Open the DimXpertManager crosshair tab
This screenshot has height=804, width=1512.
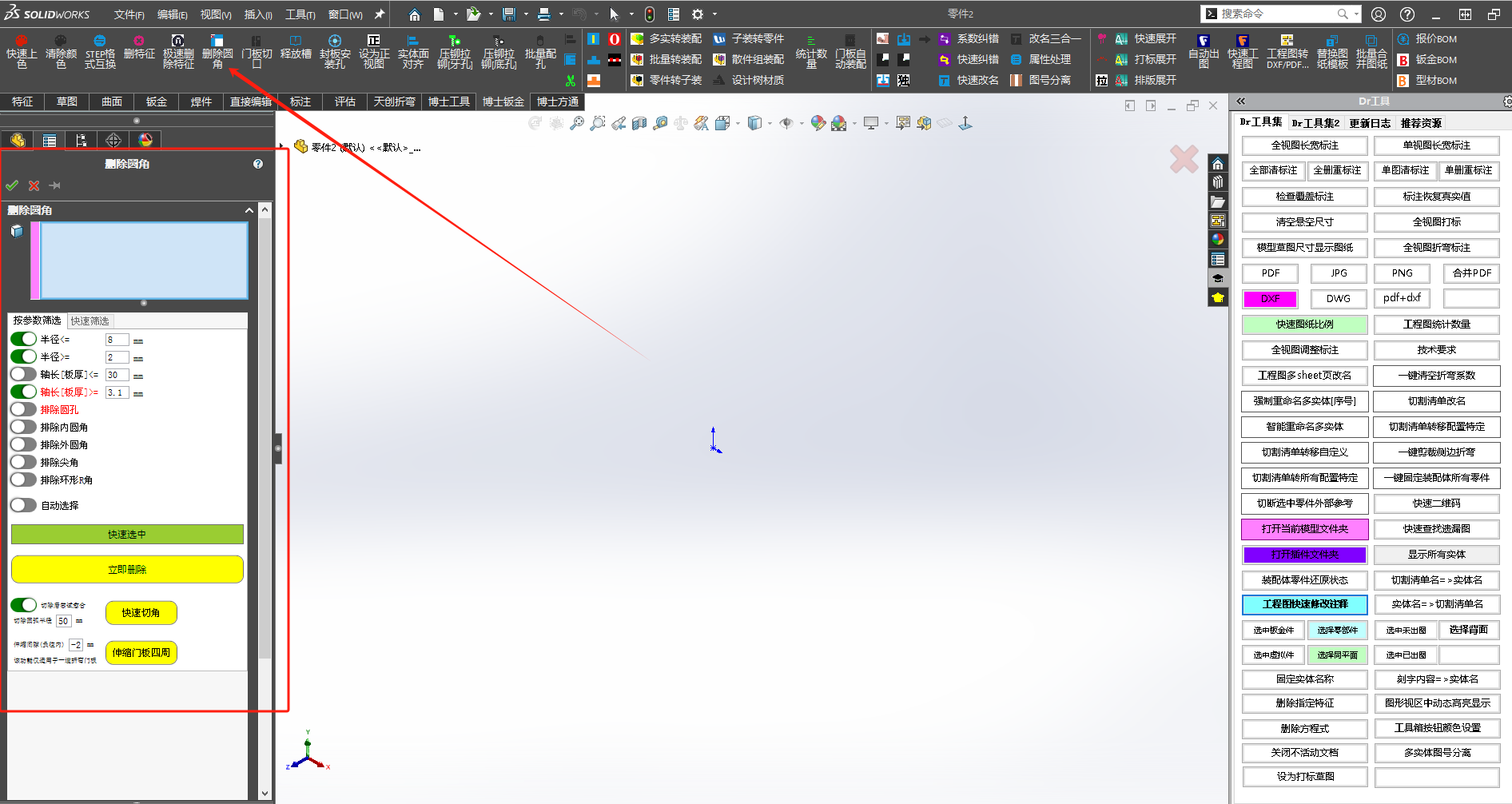coord(113,140)
